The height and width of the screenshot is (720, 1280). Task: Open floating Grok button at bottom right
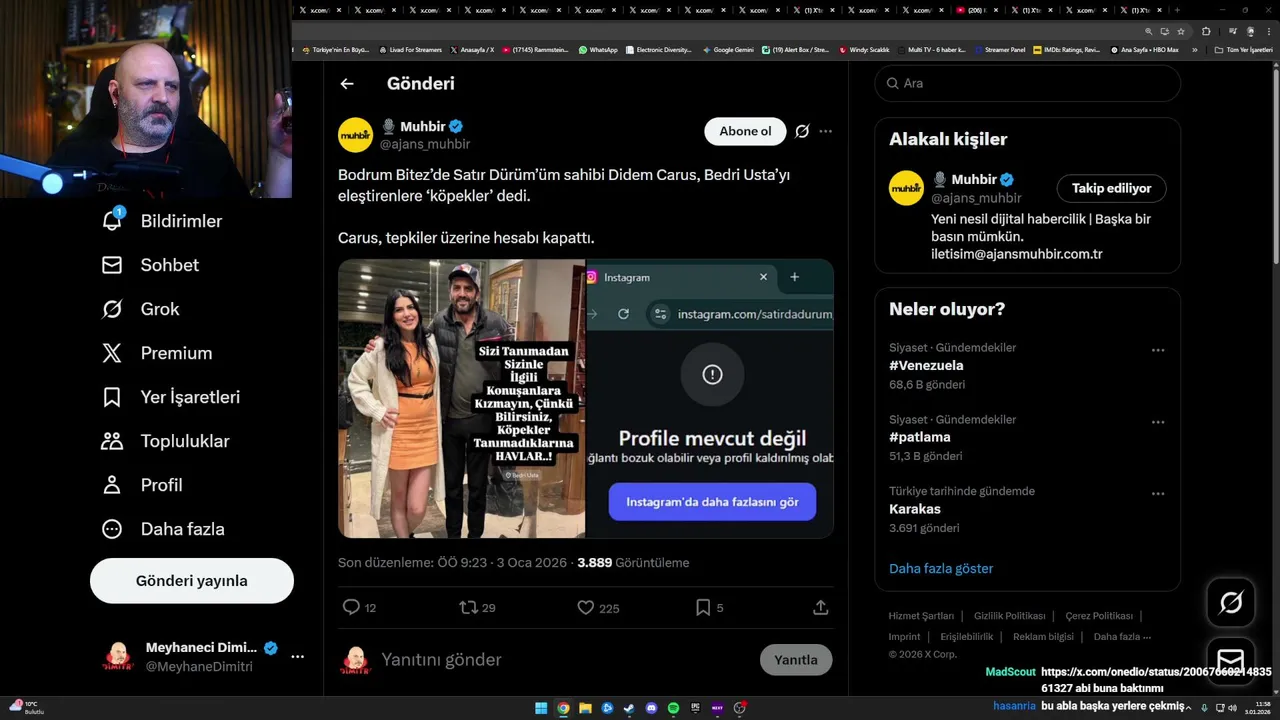pyautogui.click(x=1231, y=603)
